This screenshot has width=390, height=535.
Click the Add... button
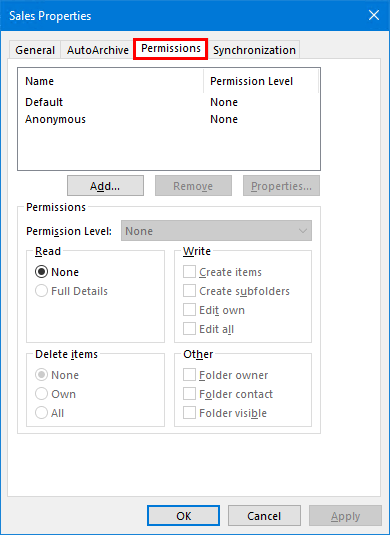coord(105,186)
